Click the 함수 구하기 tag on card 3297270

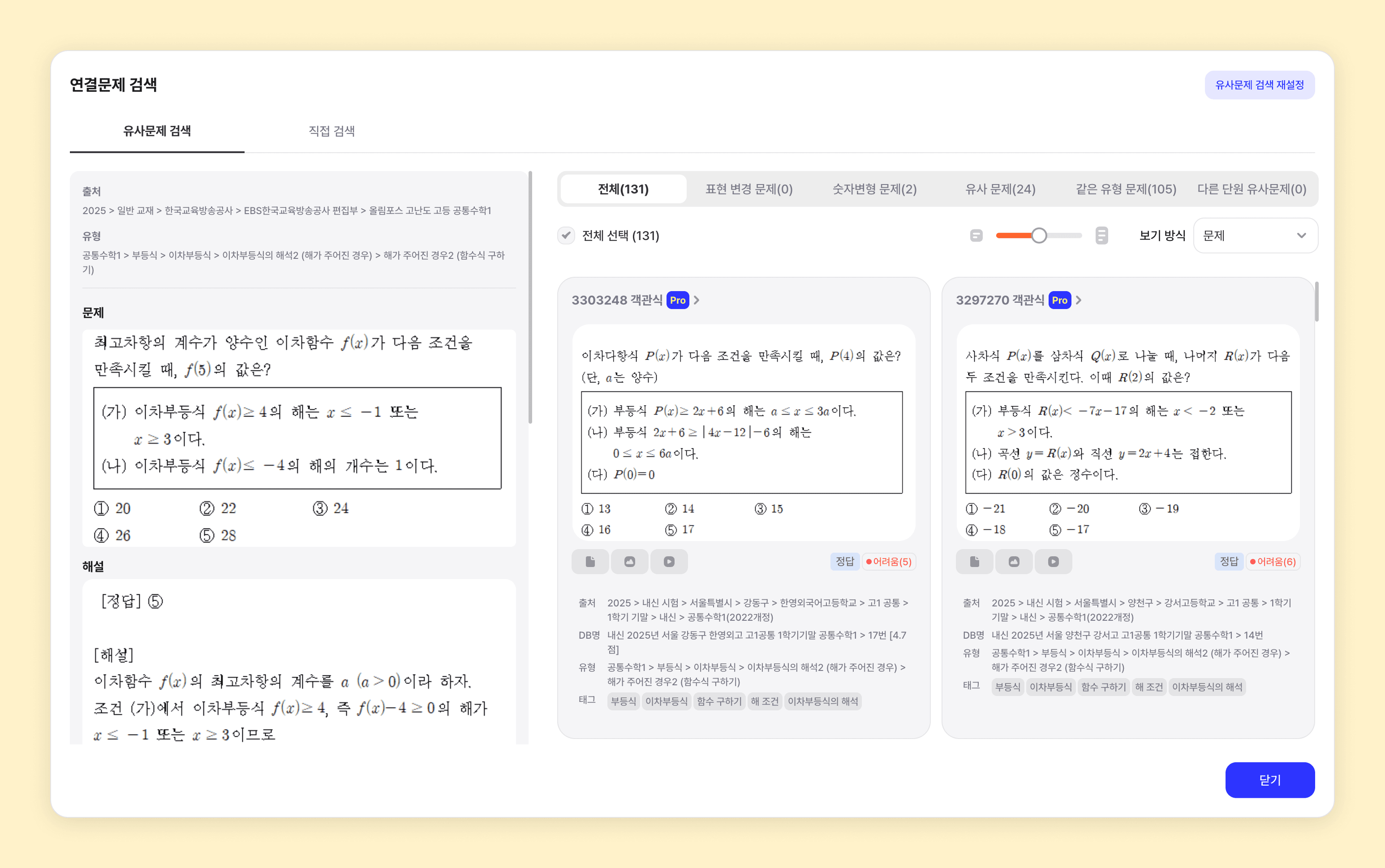(1104, 687)
